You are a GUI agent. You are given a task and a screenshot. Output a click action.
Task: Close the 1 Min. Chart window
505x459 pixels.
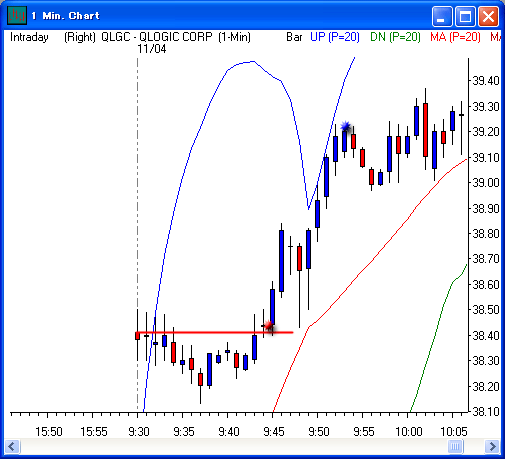click(x=488, y=16)
